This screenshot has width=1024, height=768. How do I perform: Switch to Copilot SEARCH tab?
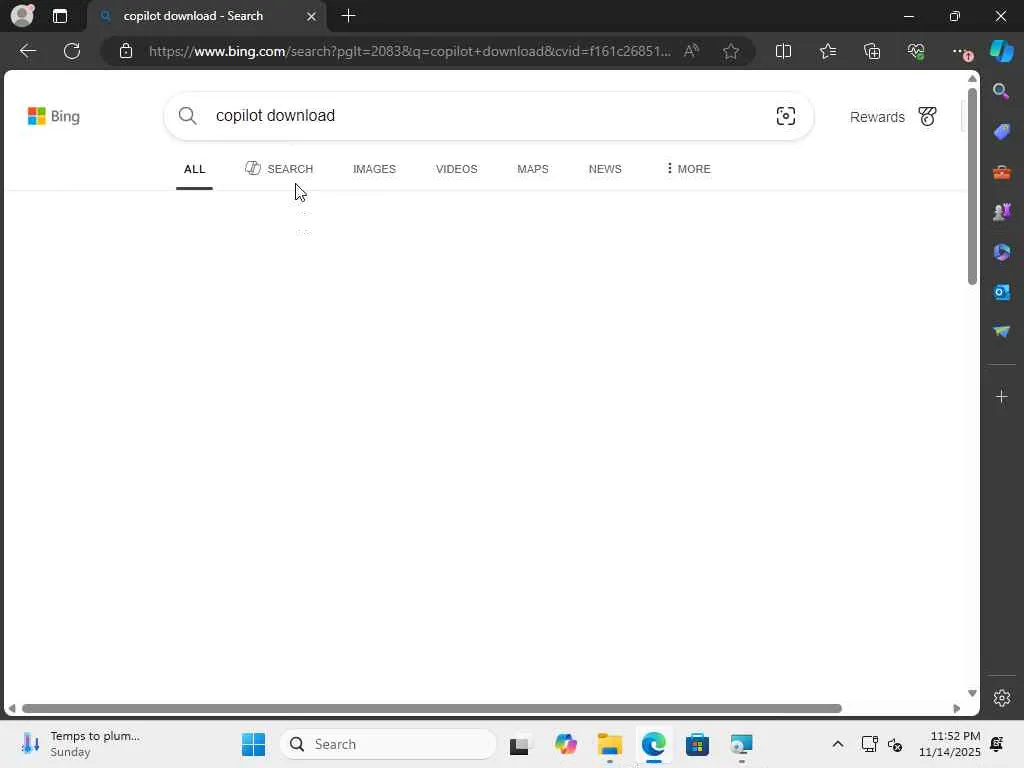tap(279, 169)
